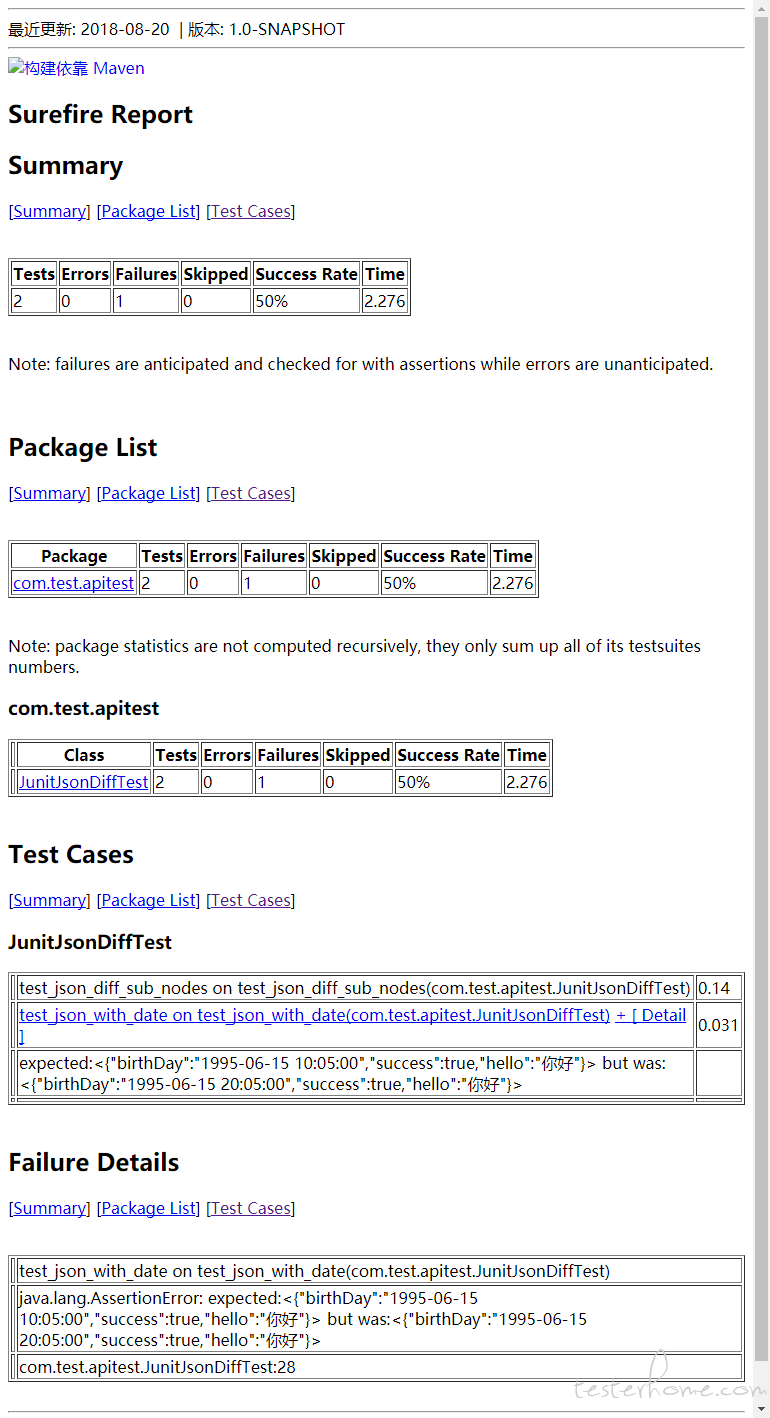
Task: Click the 'com.test.apitest' subsection heading
Action: coord(84,709)
